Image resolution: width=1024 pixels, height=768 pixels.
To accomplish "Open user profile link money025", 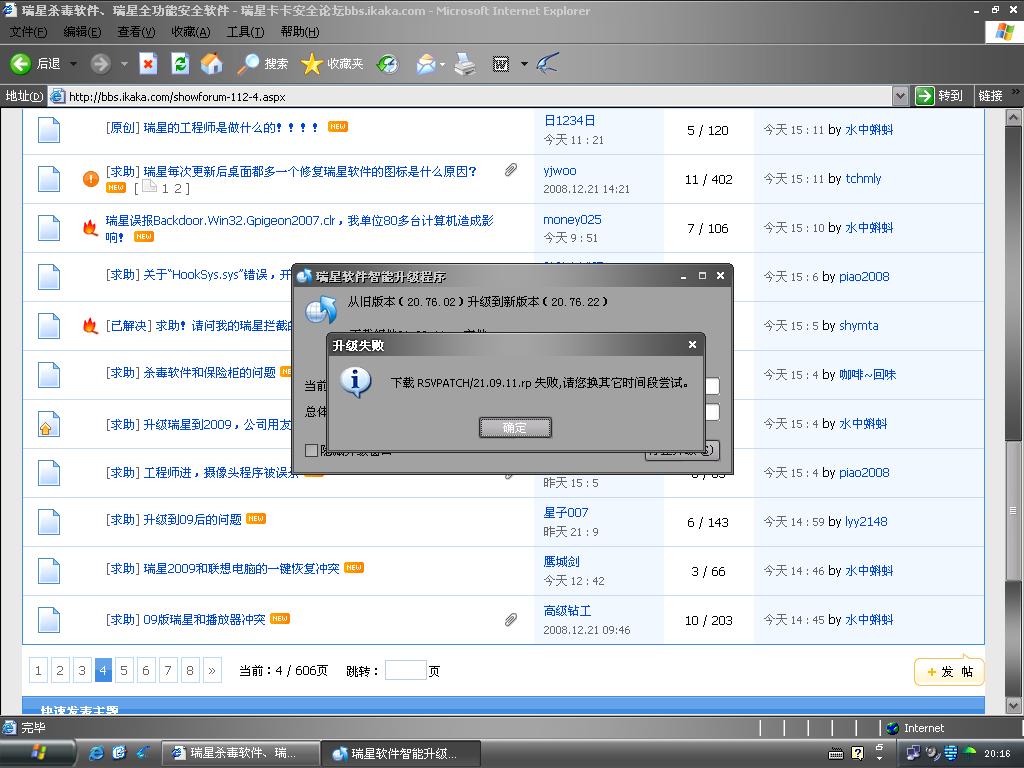I will [572, 219].
